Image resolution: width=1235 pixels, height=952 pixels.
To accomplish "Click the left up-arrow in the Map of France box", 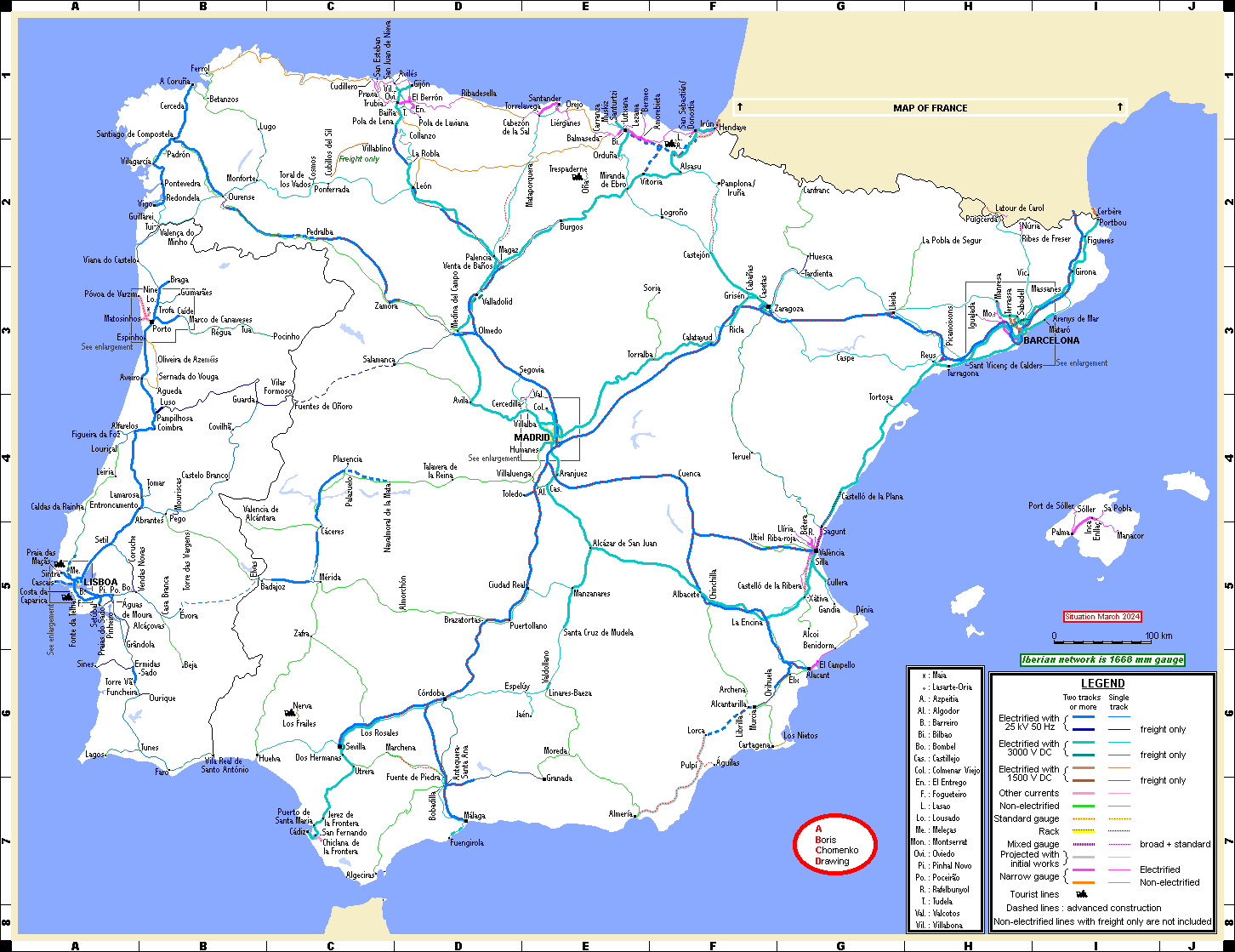I will click(740, 107).
